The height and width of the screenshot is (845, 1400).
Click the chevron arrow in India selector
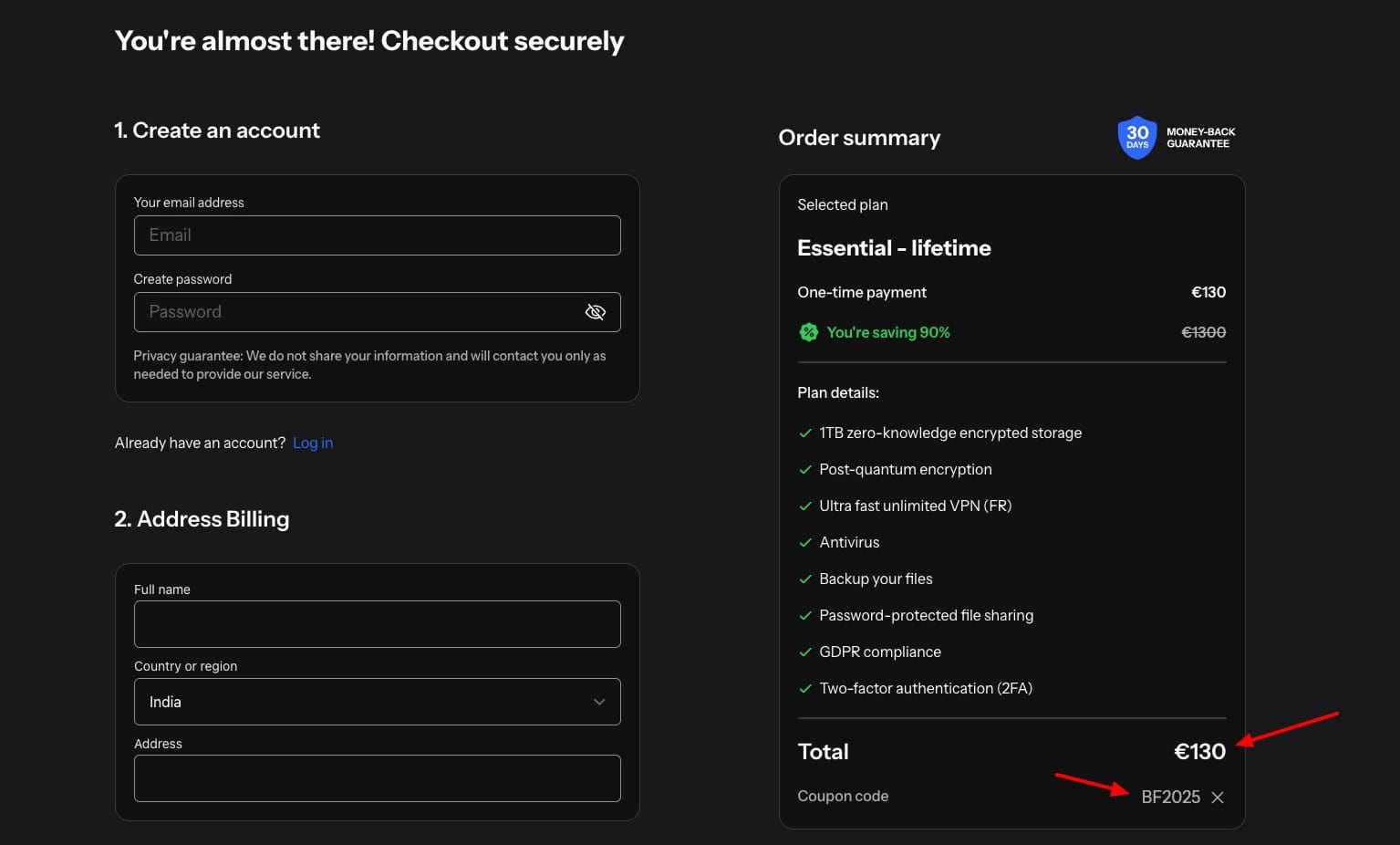(599, 702)
